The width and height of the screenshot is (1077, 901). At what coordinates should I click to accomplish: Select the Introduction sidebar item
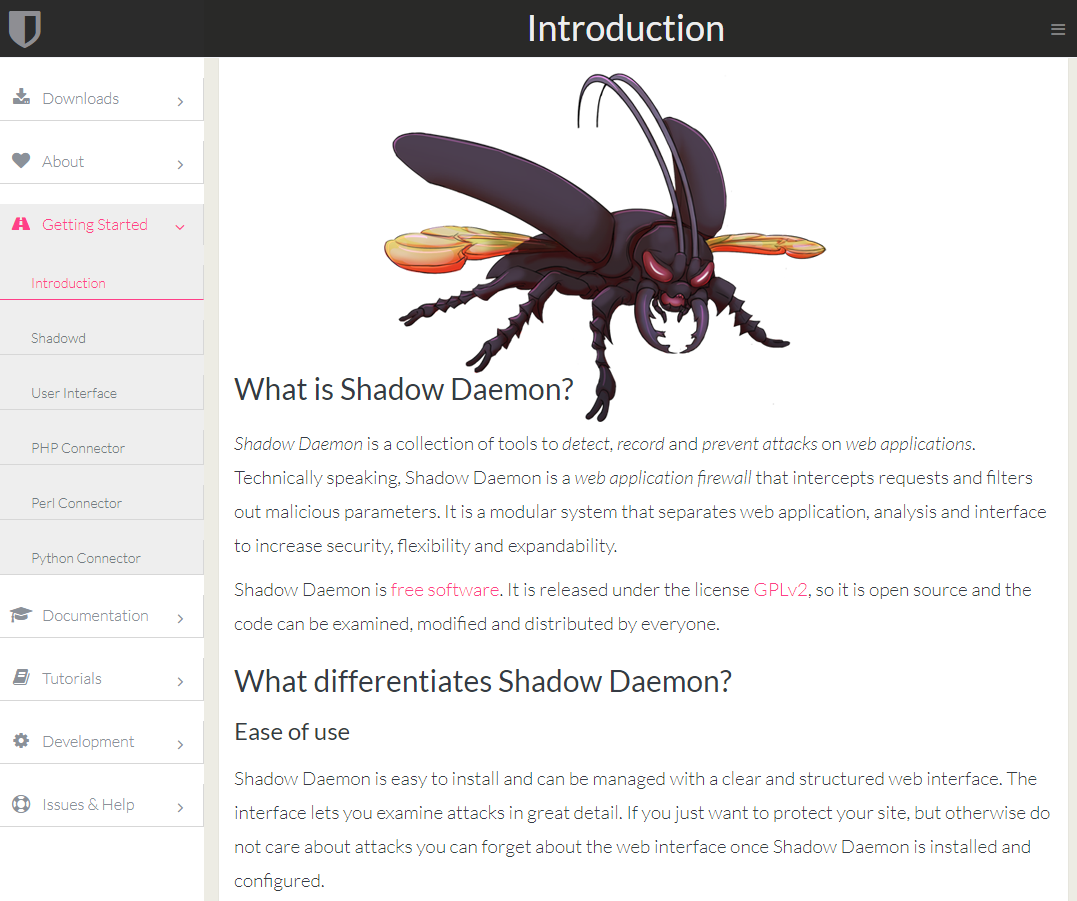click(68, 283)
